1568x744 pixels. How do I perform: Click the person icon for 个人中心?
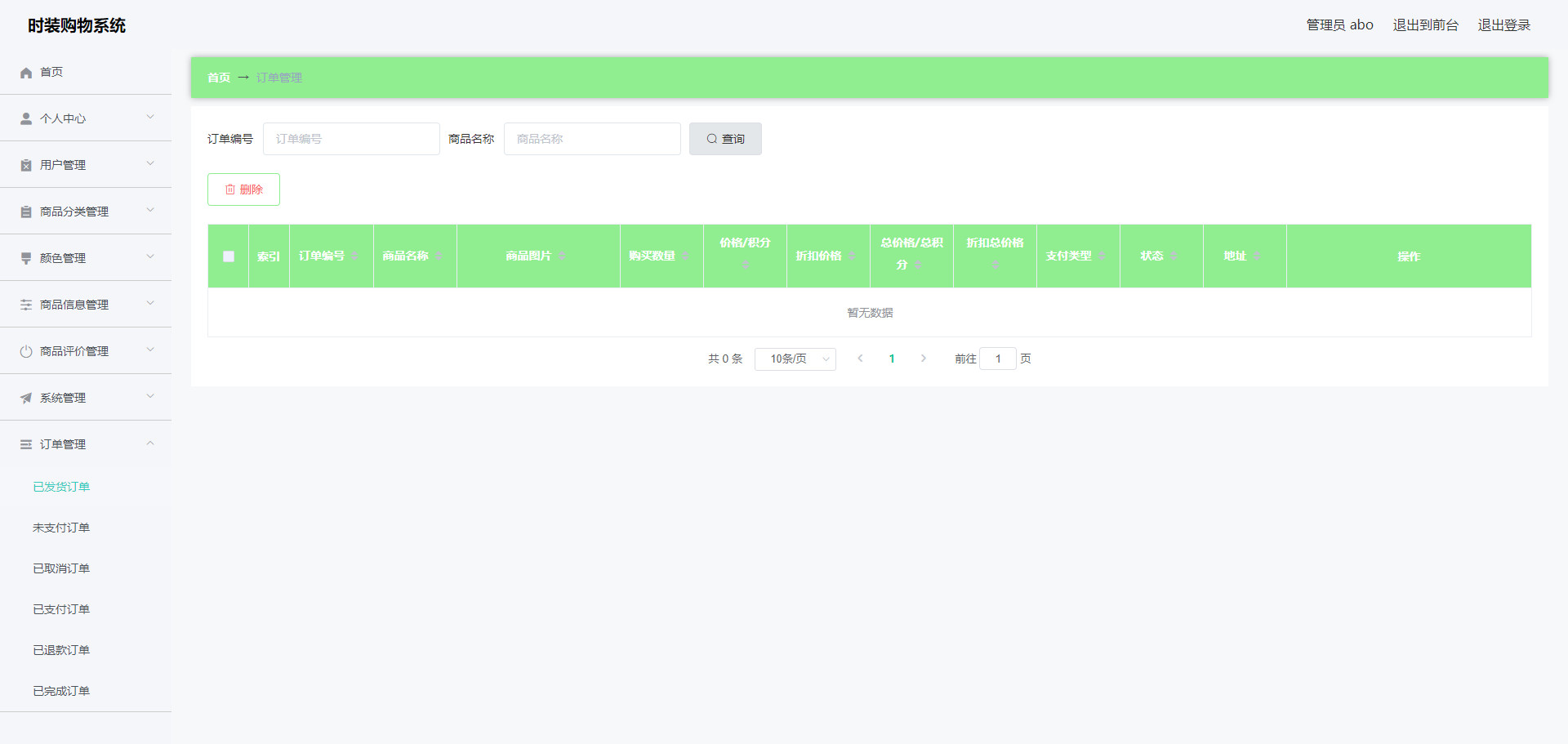(x=26, y=118)
